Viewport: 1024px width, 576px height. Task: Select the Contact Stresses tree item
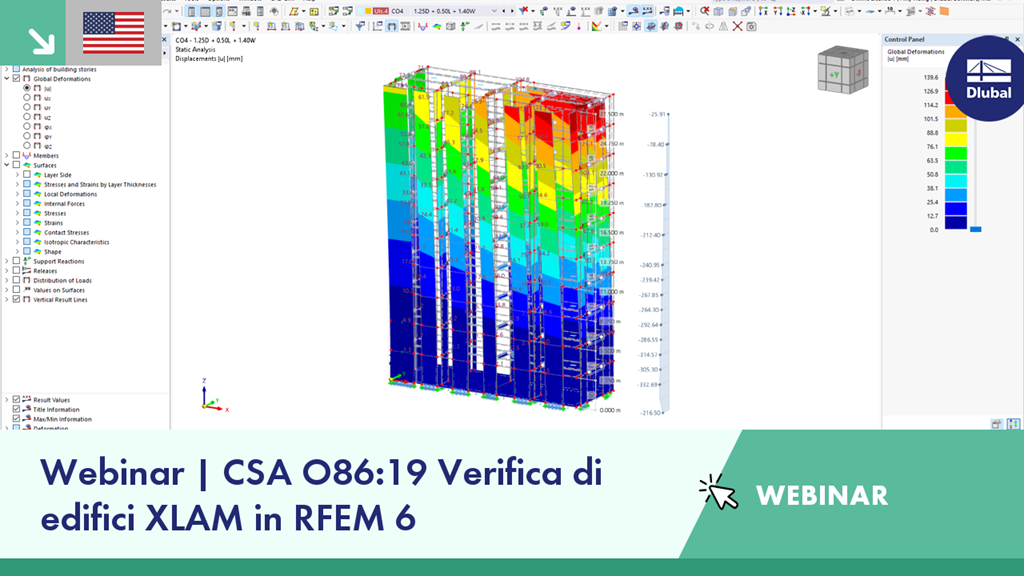click(67, 232)
